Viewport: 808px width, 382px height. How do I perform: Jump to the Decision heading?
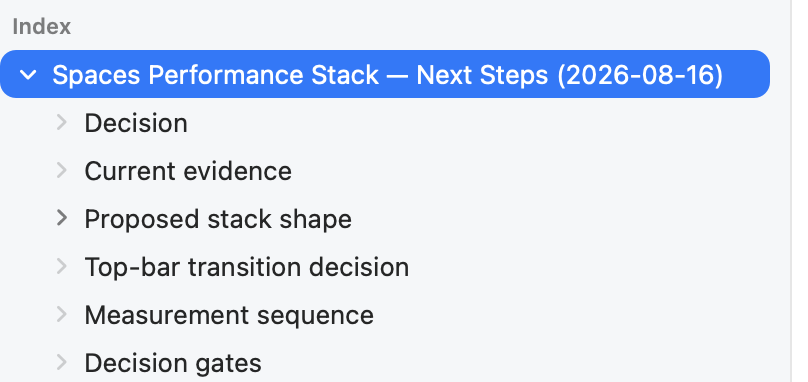(136, 124)
